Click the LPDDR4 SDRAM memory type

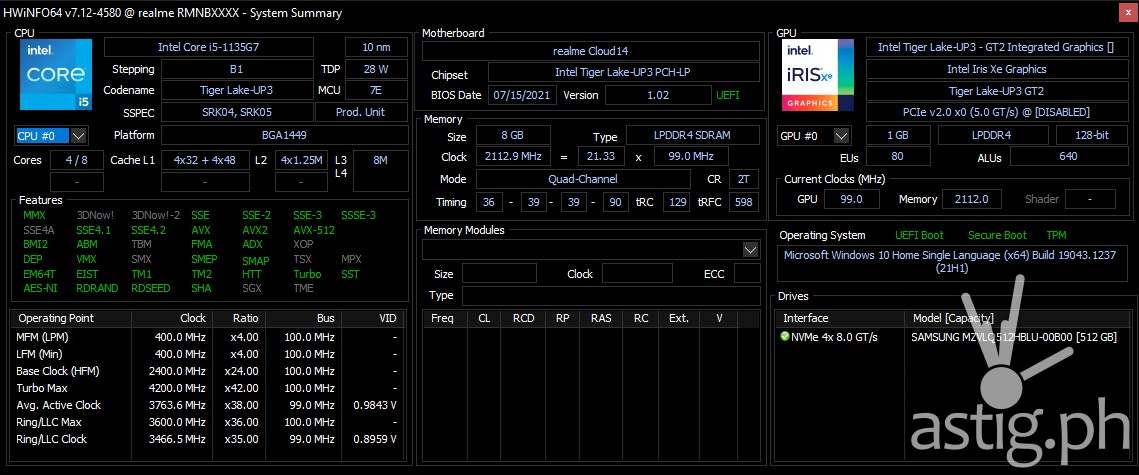click(x=692, y=136)
